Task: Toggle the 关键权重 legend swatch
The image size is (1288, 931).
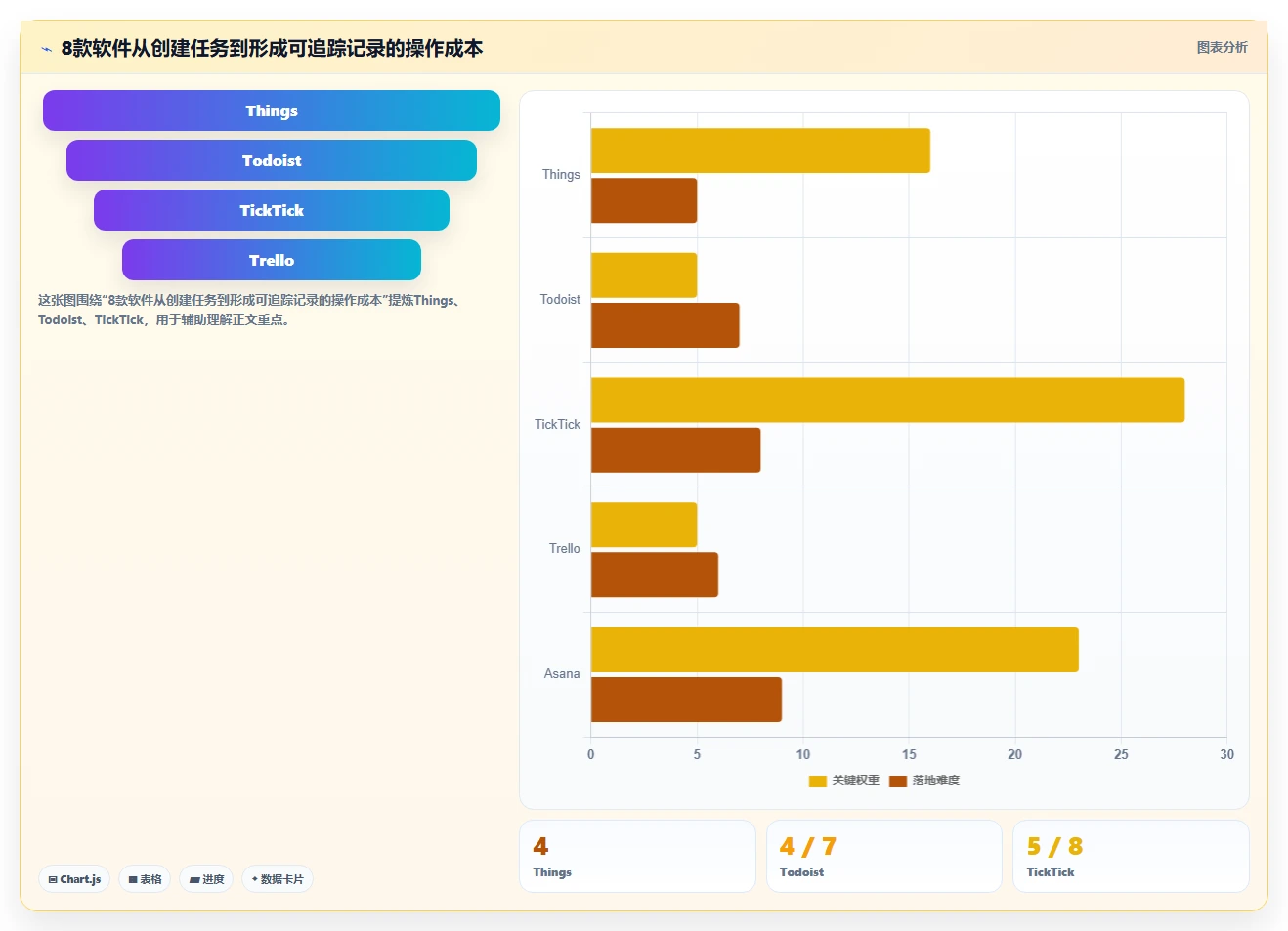Action: pos(818,781)
